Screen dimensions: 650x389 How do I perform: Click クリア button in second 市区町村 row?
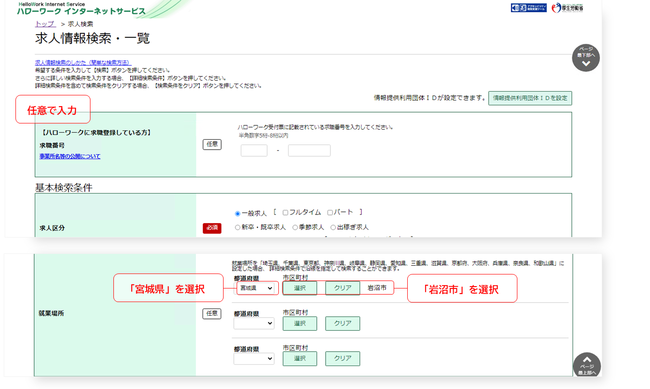click(342, 323)
